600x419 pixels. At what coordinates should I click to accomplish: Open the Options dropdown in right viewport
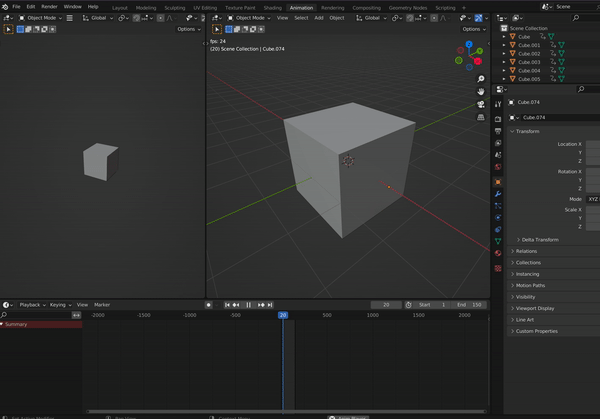coord(473,29)
